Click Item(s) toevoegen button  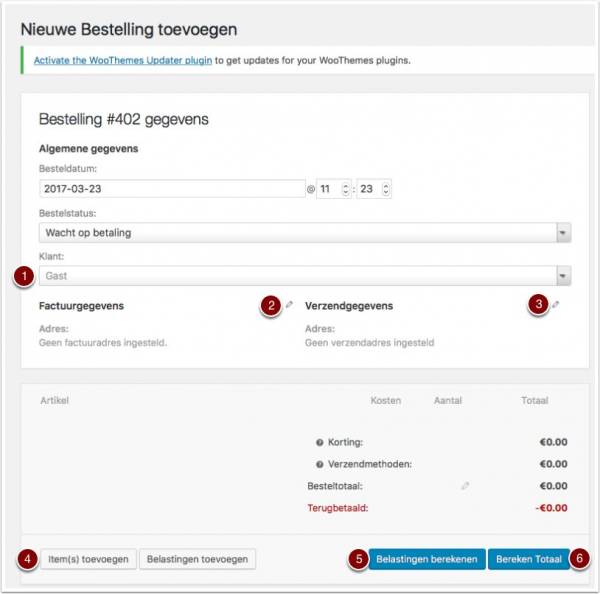[88, 559]
